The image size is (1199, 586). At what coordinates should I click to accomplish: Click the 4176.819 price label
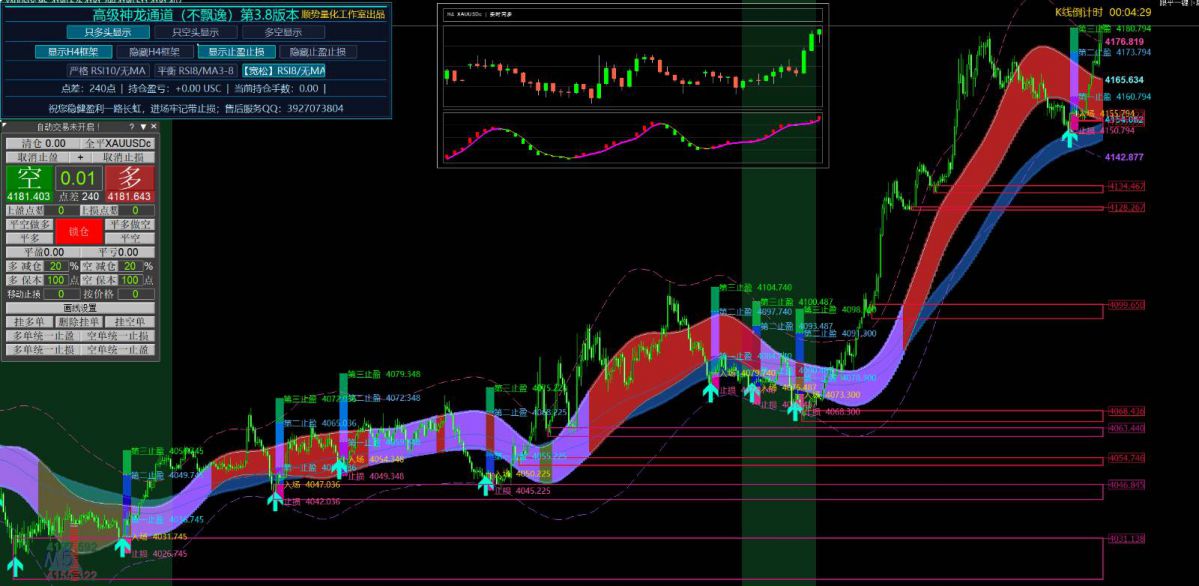pyautogui.click(x=1125, y=41)
